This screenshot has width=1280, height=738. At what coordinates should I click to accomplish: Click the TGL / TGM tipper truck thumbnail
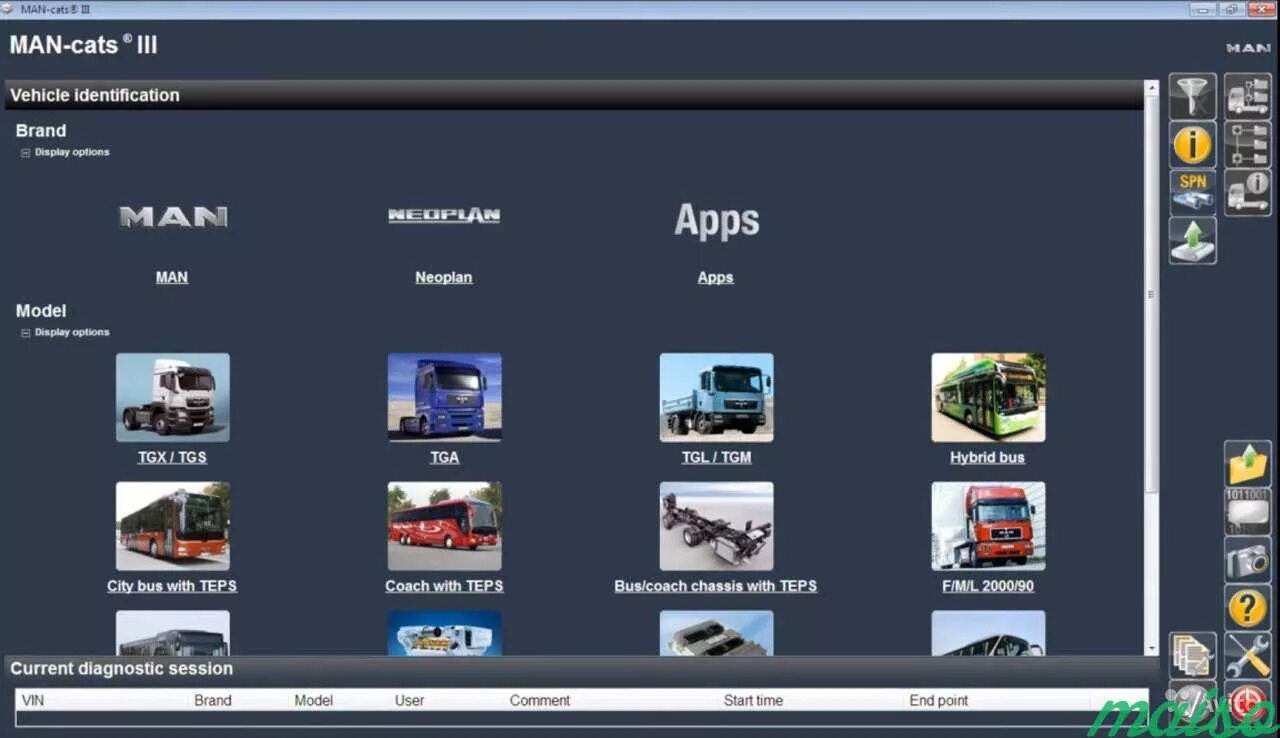click(x=717, y=397)
